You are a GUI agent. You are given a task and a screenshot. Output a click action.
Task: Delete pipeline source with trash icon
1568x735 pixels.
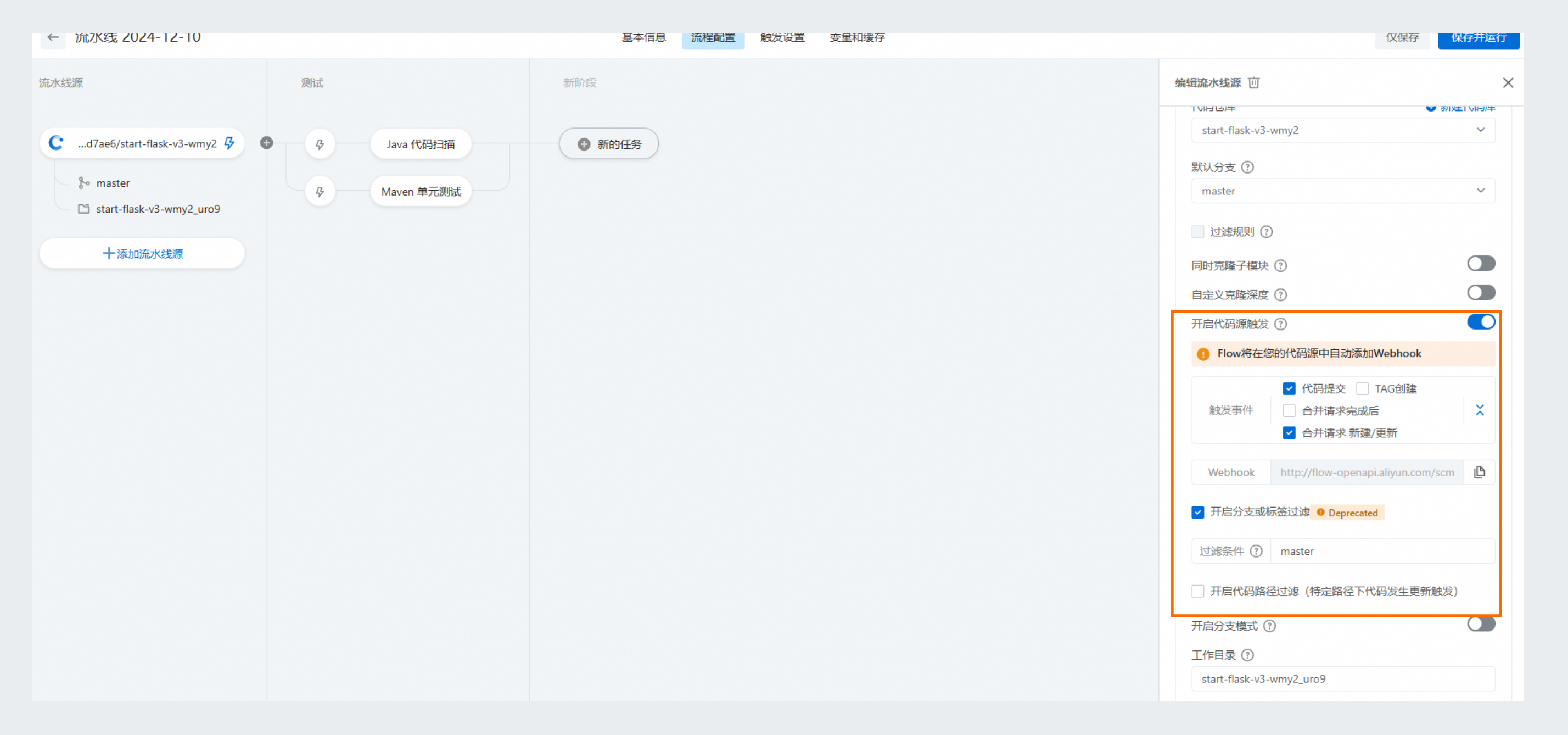pyautogui.click(x=1254, y=82)
